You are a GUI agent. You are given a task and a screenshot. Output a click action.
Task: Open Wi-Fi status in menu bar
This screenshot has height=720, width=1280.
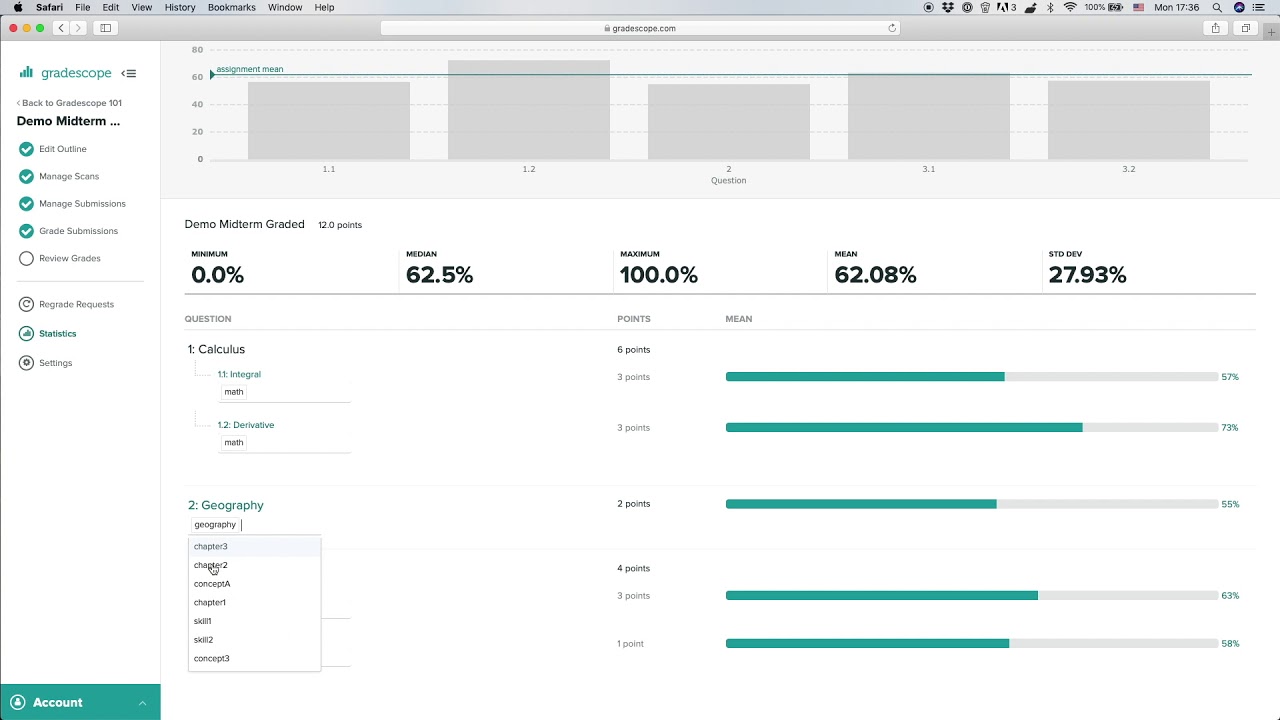click(1070, 7)
